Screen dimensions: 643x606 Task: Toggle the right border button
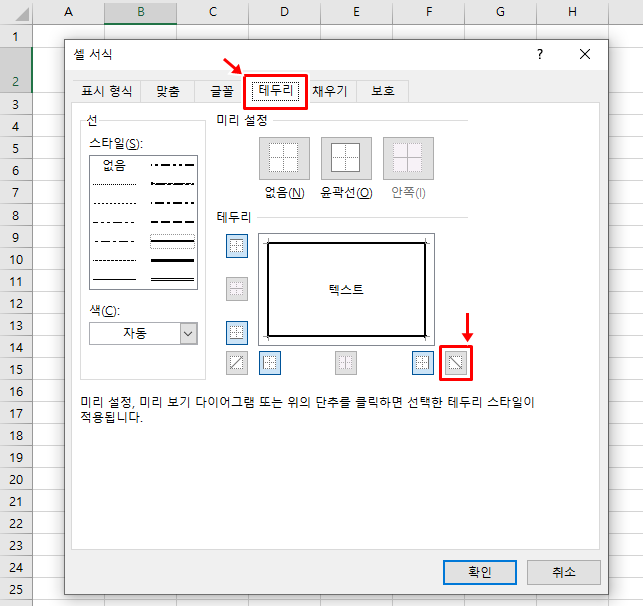point(423,363)
